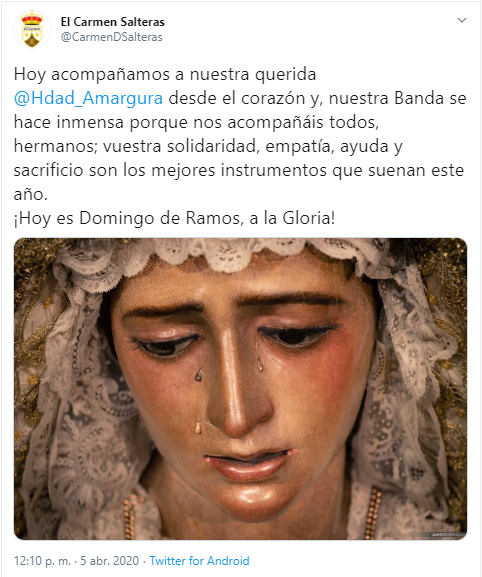This screenshot has width=482, height=577.
Task: Open the @CarmenDSalteras handle
Action: coord(111,37)
